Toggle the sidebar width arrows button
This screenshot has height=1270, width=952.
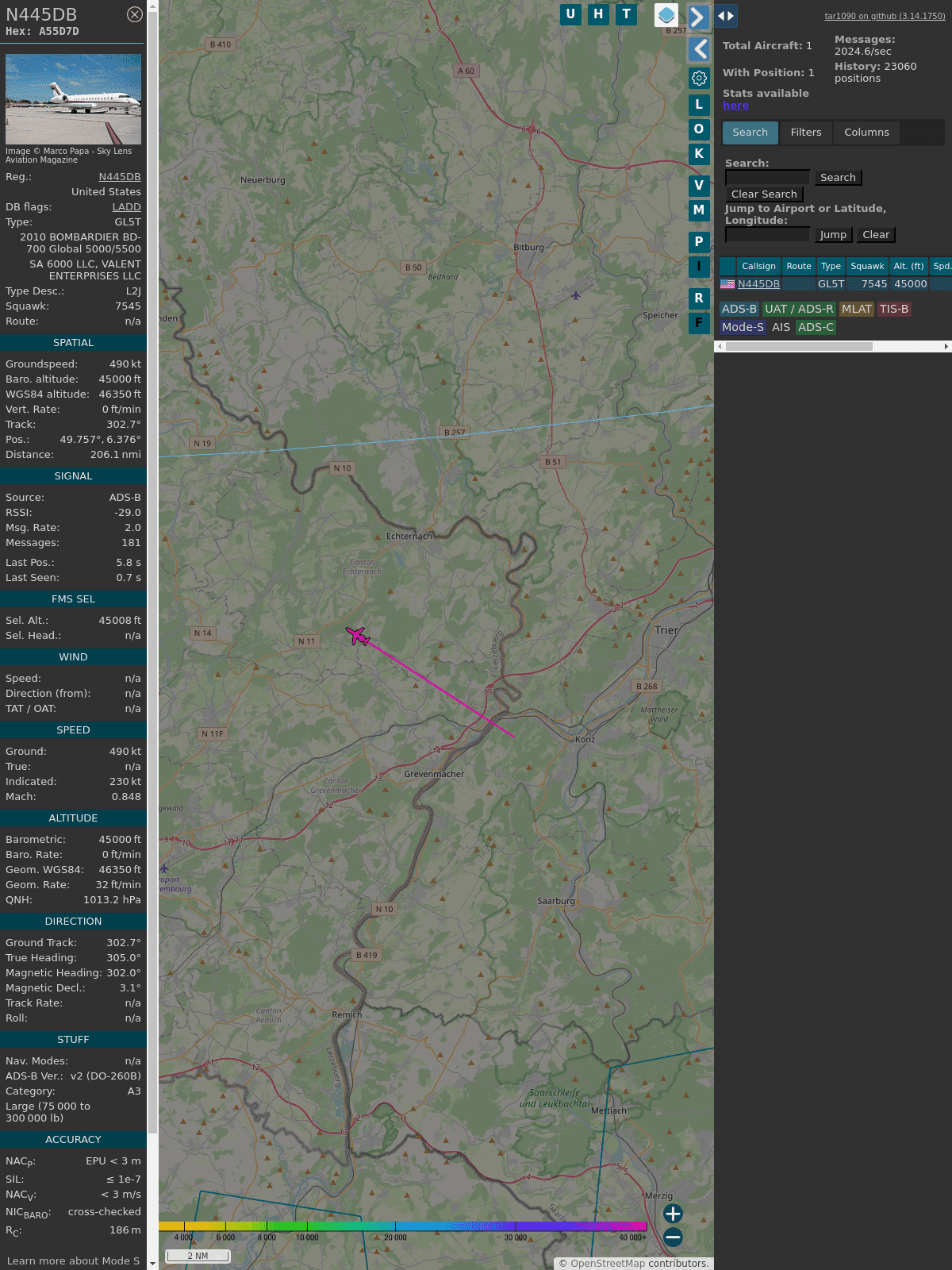point(726,16)
